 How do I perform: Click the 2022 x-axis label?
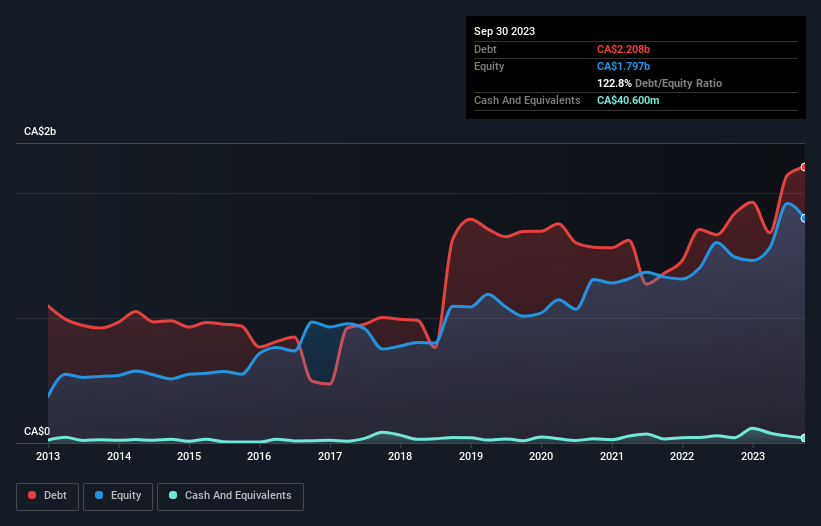coord(682,456)
